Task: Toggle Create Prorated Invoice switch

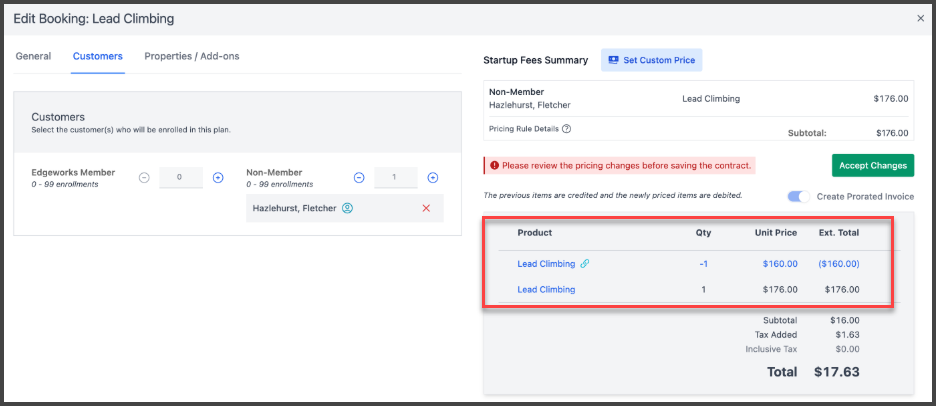Action: click(x=798, y=197)
